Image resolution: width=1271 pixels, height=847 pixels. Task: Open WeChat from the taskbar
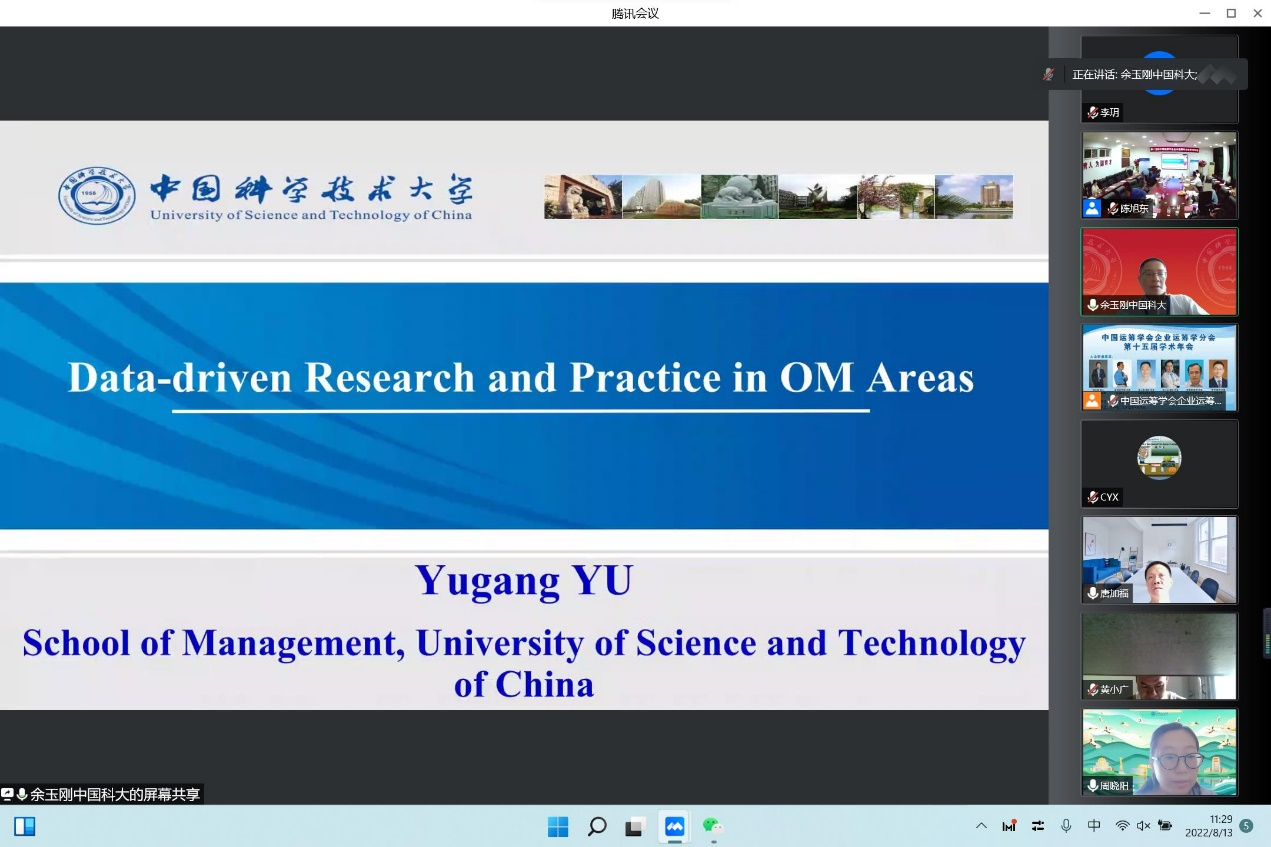pos(712,826)
